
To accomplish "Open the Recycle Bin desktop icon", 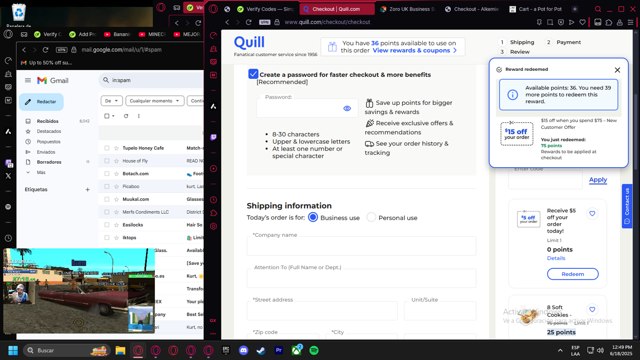I will pyautogui.click(x=18, y=13).
